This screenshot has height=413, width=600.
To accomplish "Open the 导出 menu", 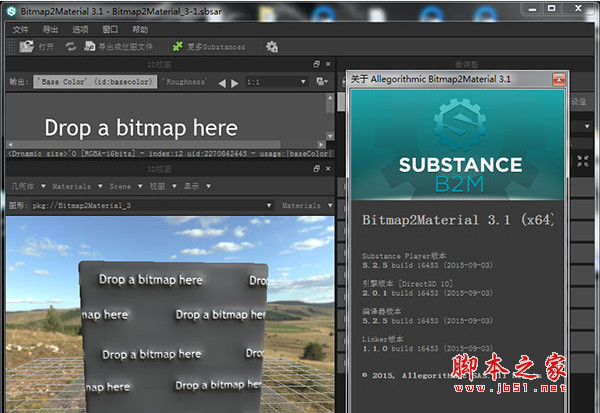I will click(x=50, y=29).
